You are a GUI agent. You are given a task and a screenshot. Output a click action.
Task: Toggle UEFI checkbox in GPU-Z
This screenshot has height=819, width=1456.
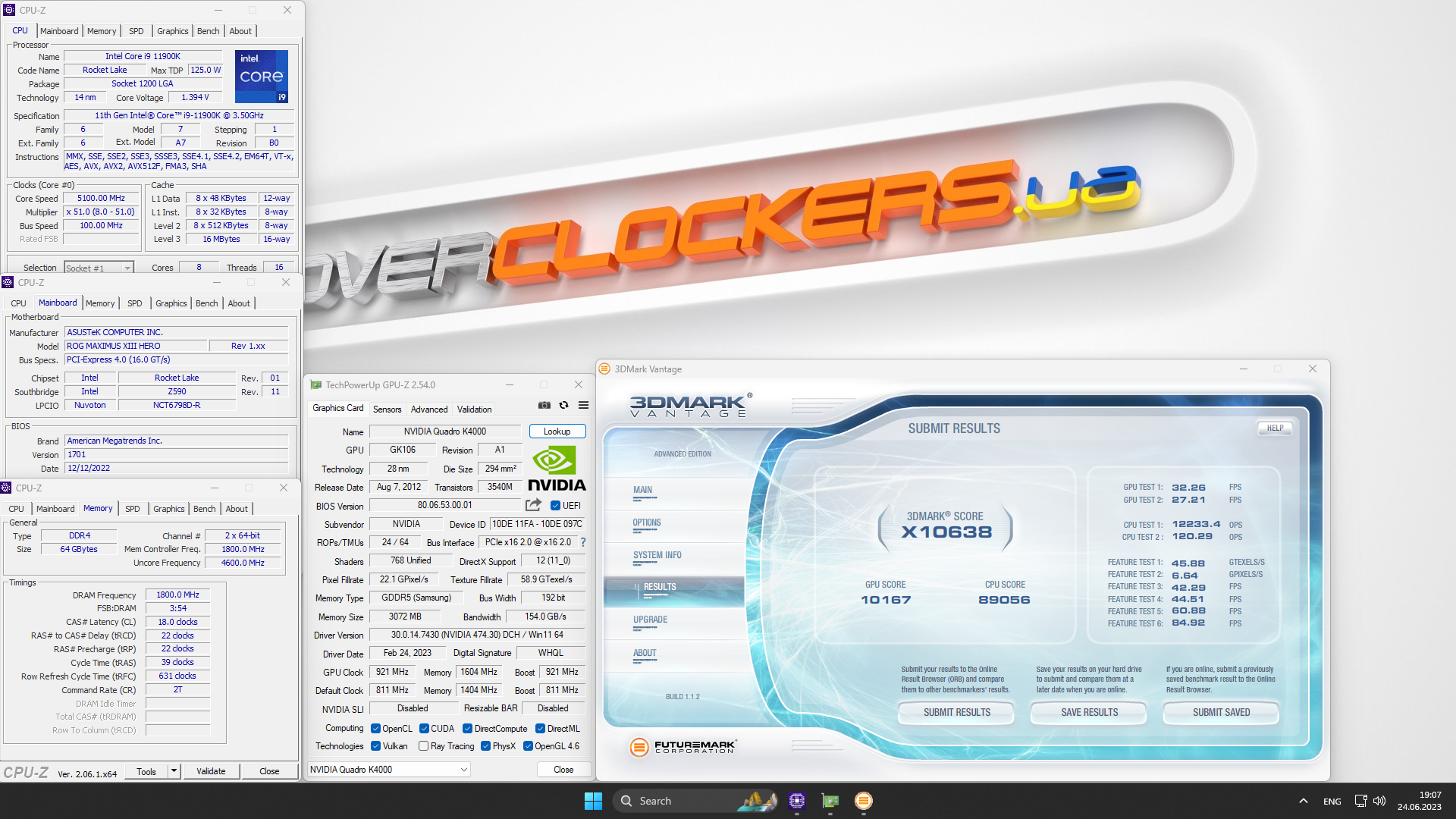tap(555, 506)
